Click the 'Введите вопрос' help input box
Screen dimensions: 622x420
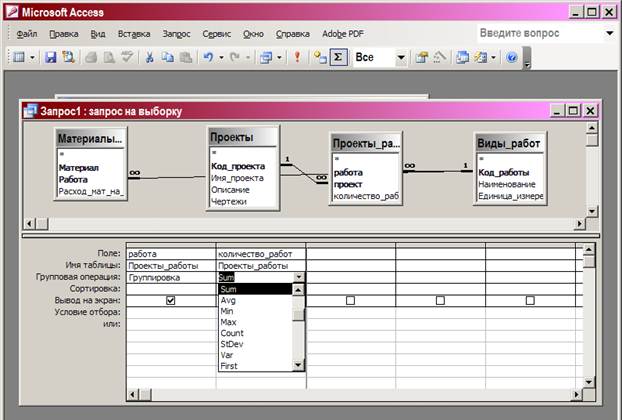(x=539, y=33)
